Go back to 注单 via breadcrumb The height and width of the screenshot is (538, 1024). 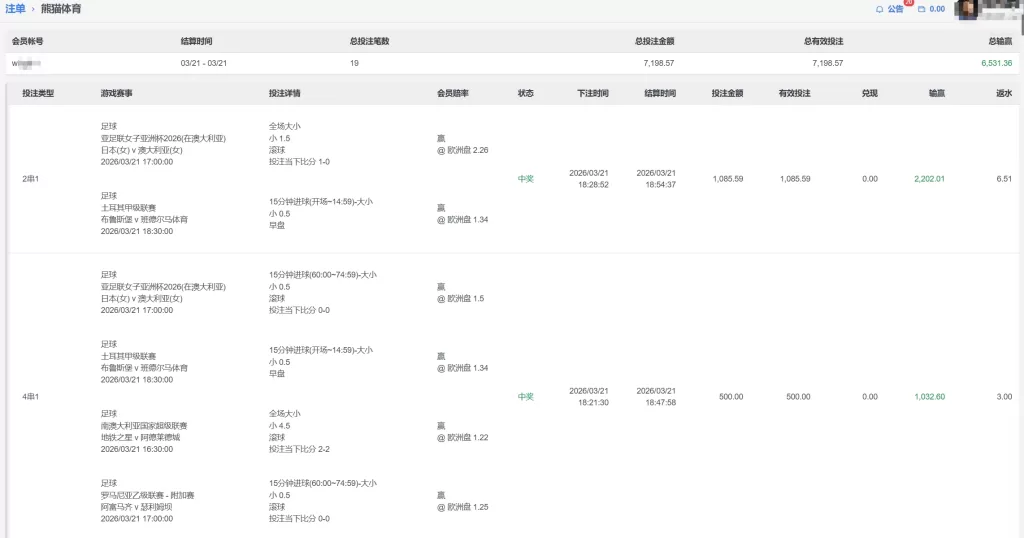(15, 9)
